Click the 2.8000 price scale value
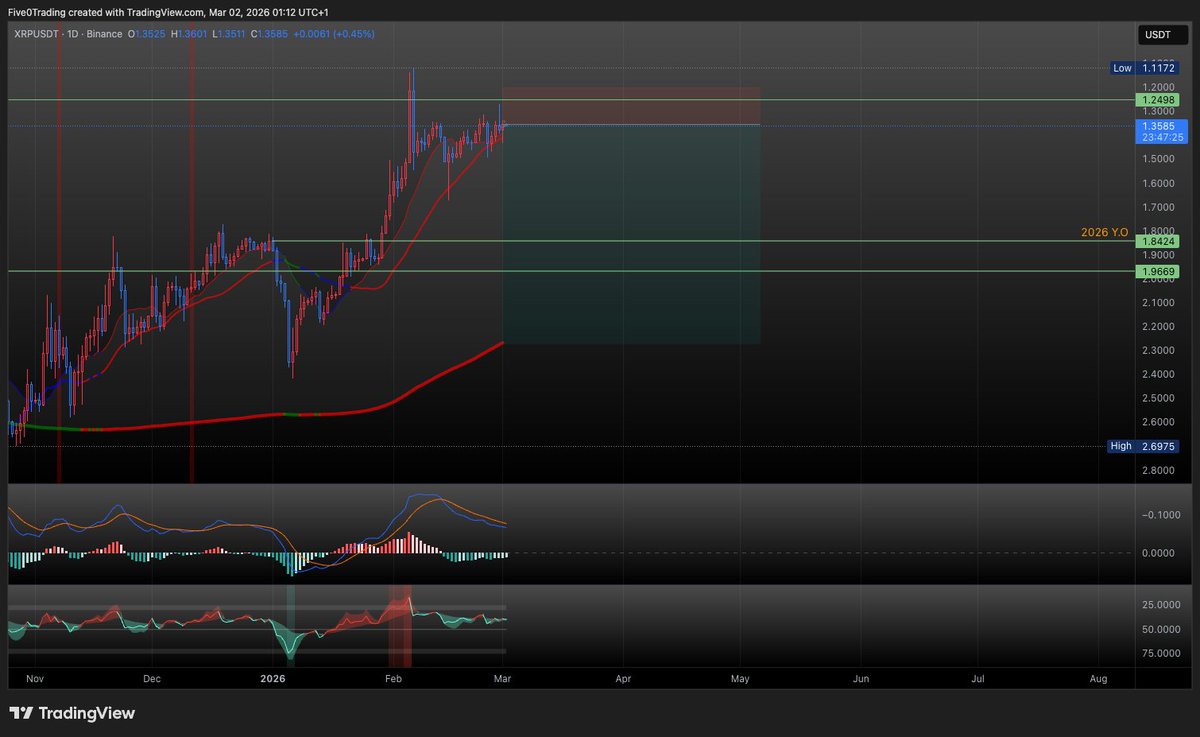Viewport: 1200px width, 737px height. (1158, 470)
